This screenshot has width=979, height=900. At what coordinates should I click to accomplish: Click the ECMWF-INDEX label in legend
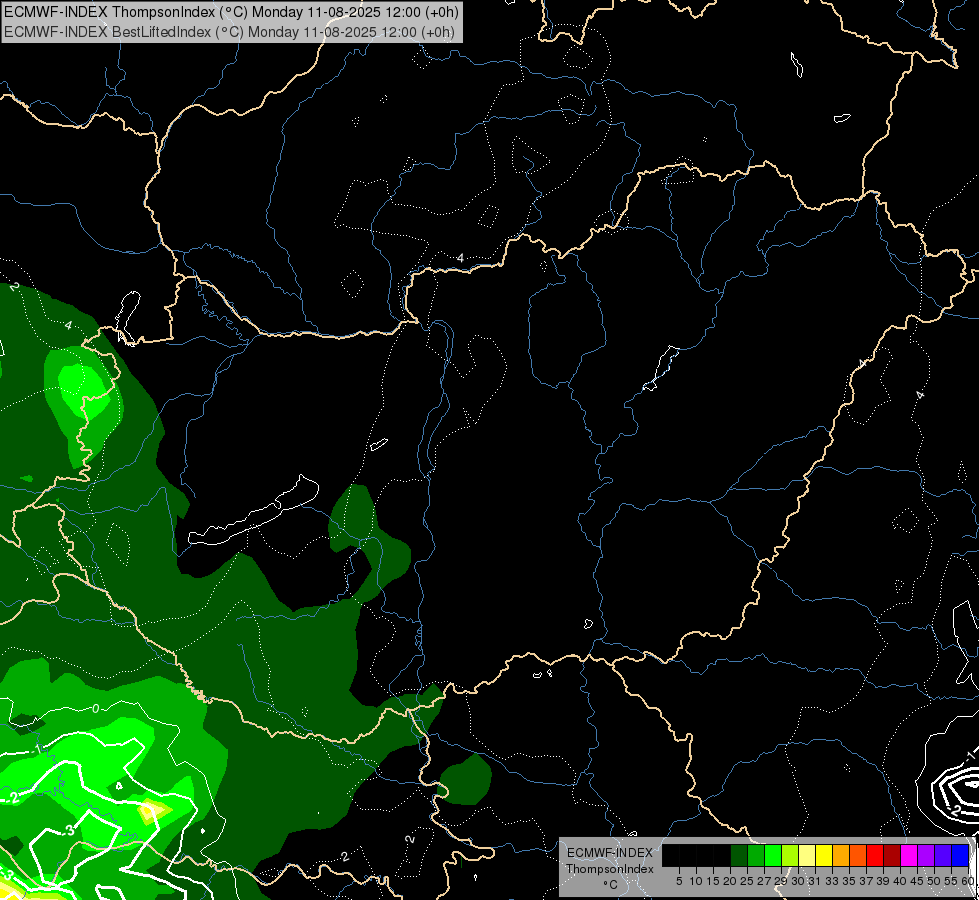click(609, 853)
